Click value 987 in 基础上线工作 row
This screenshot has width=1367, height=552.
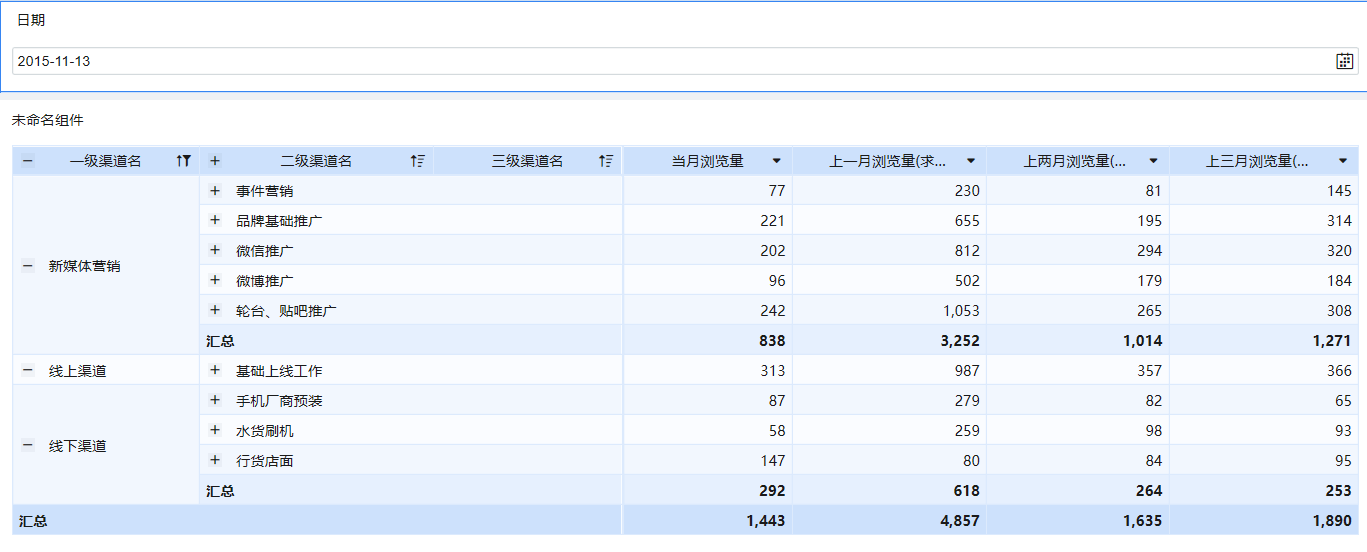[x=967, y=371]
